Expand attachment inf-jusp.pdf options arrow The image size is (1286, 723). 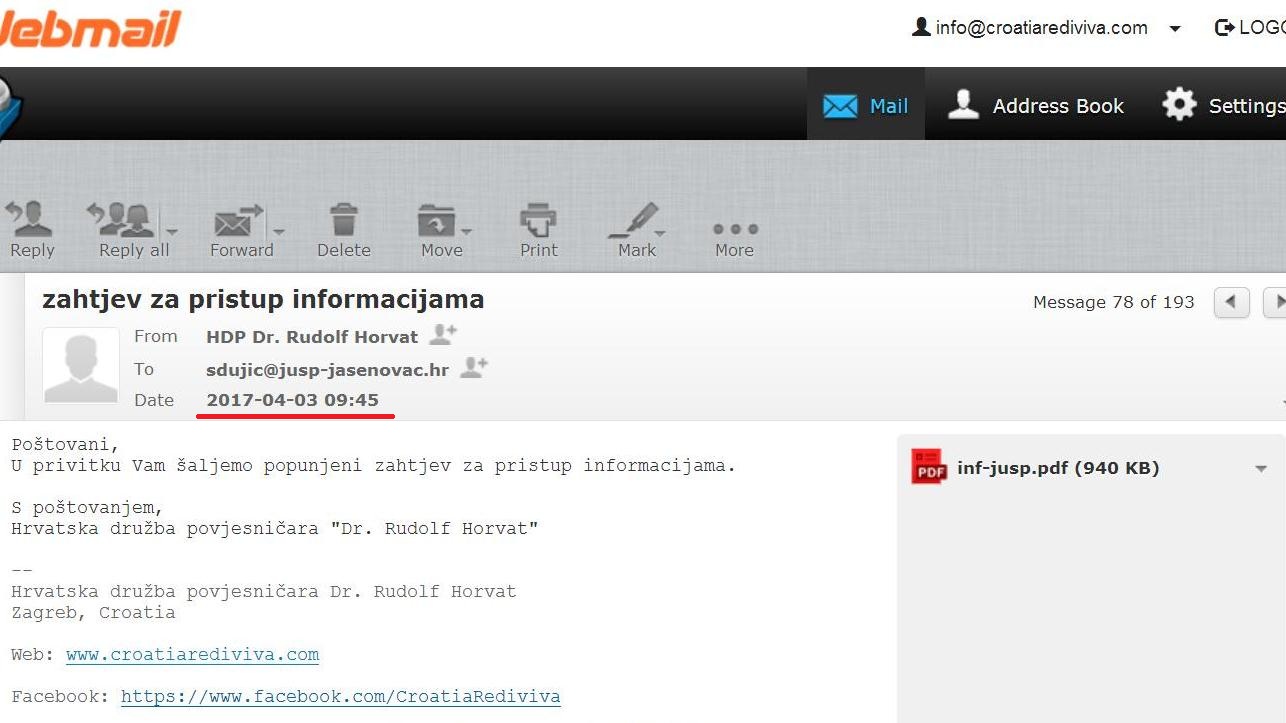1261,469
